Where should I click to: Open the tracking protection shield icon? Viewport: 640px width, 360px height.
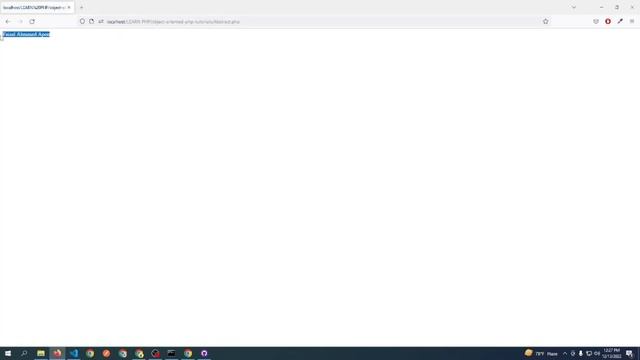click(x=82, y=21)
